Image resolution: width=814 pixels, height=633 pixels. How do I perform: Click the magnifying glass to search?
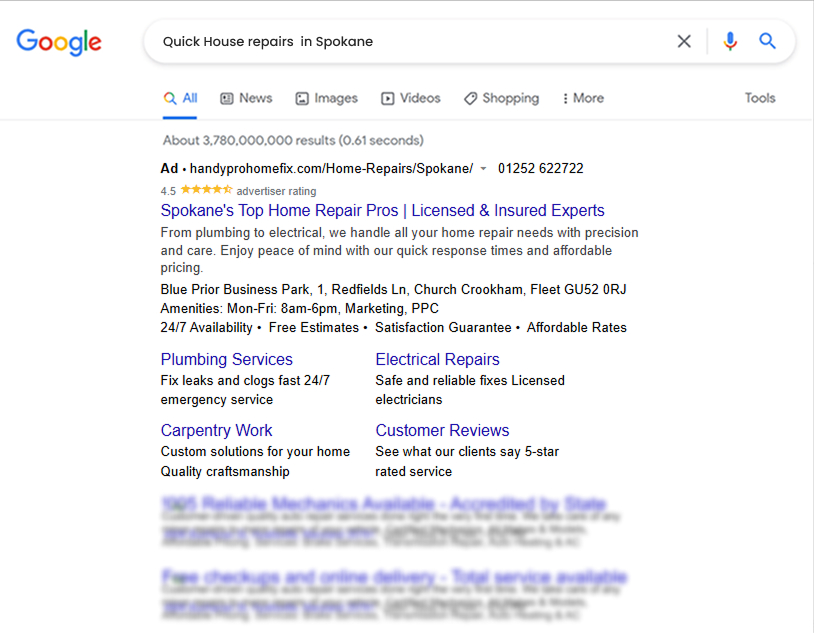click(767, 41)
